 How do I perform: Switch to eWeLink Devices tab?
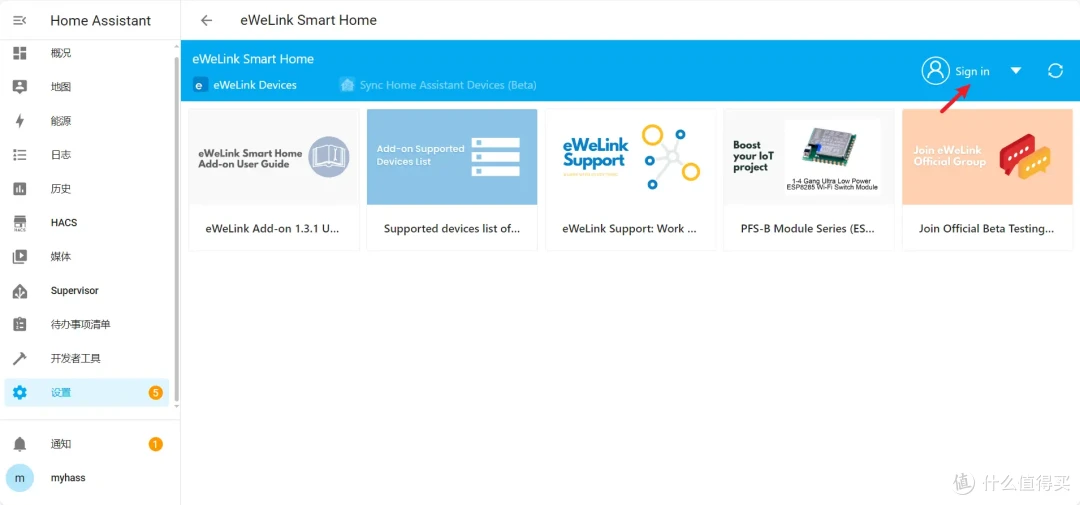(245, 85)
